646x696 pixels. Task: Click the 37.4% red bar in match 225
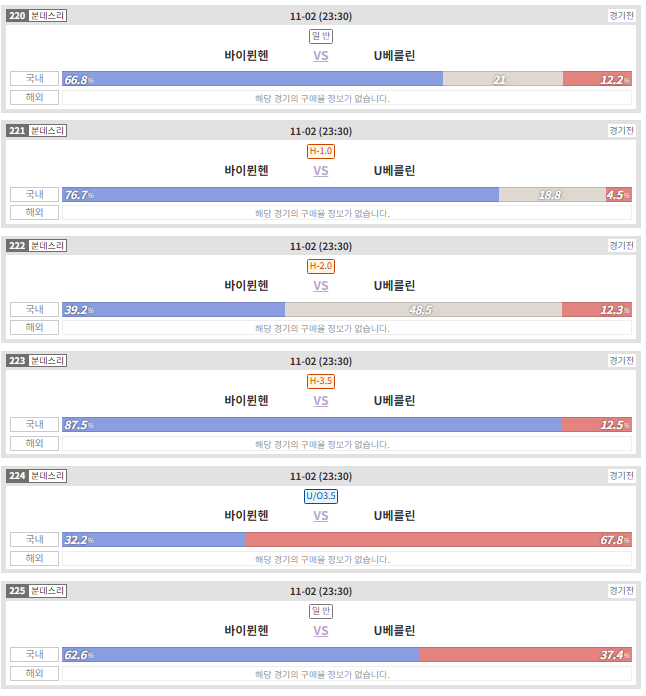point(525,655)
